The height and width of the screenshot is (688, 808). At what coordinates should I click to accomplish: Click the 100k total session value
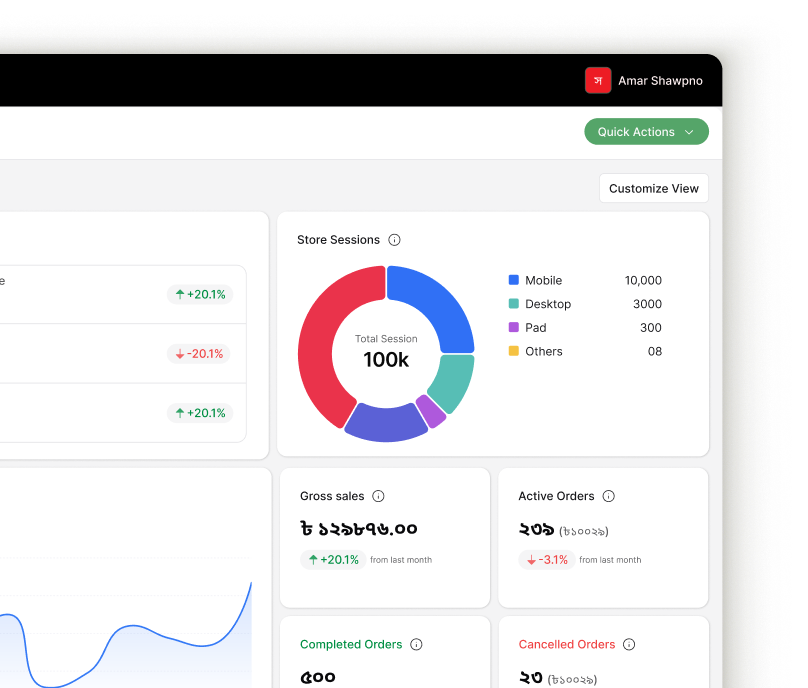point(386,360)
